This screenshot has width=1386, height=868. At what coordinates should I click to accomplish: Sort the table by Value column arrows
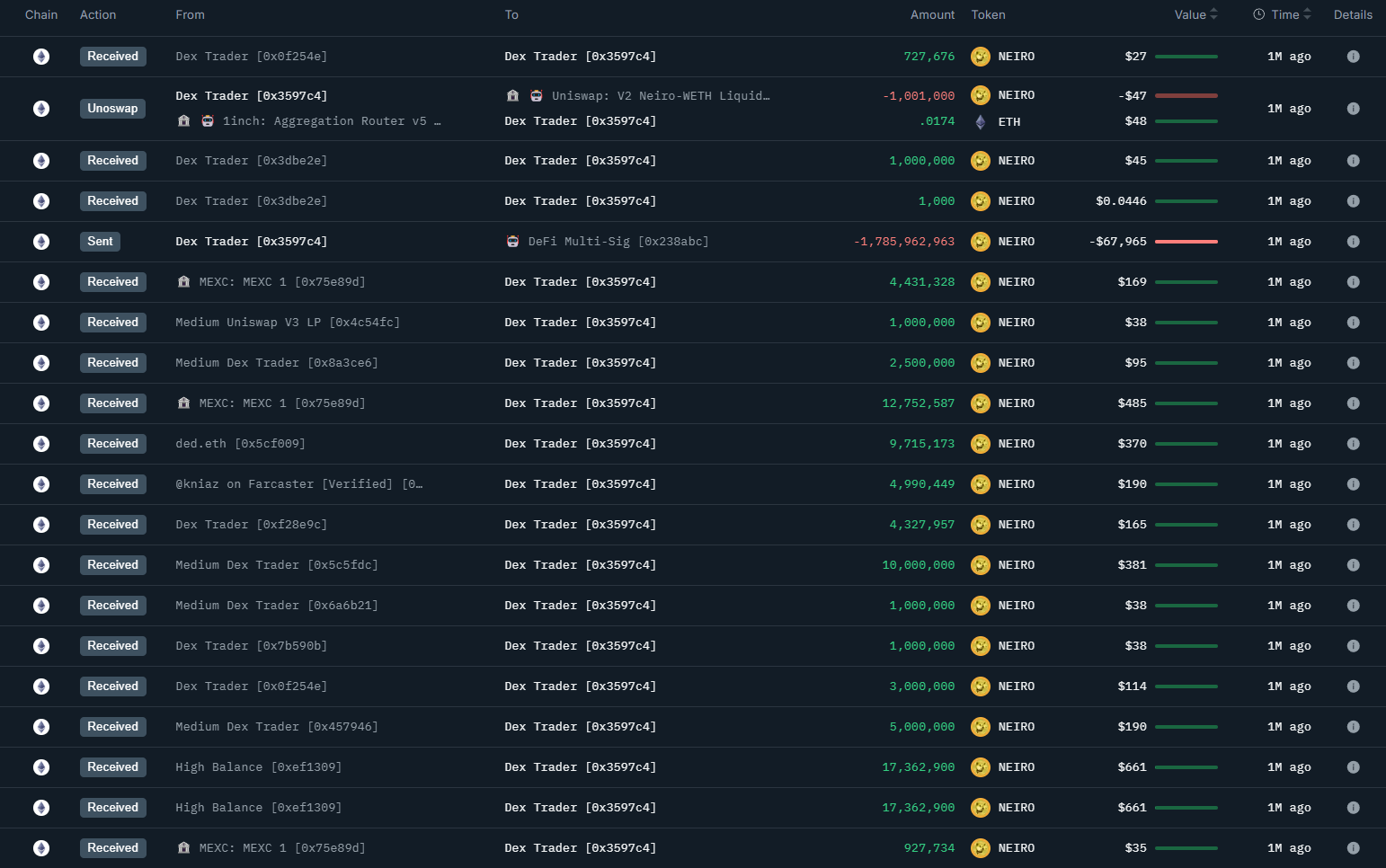1213,14
